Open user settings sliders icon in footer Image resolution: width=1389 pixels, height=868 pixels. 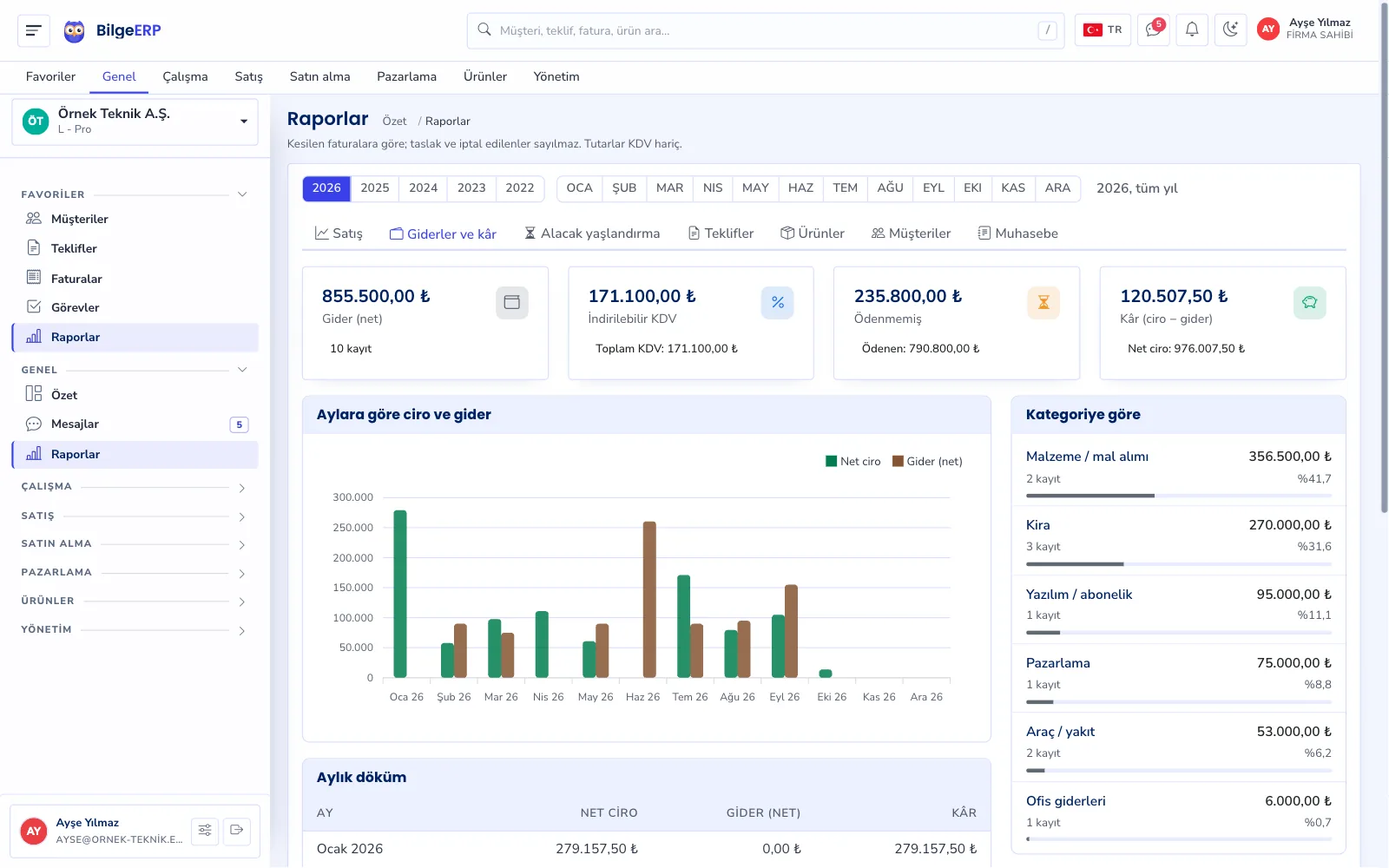pyautogui.click(x=205, y=831)
